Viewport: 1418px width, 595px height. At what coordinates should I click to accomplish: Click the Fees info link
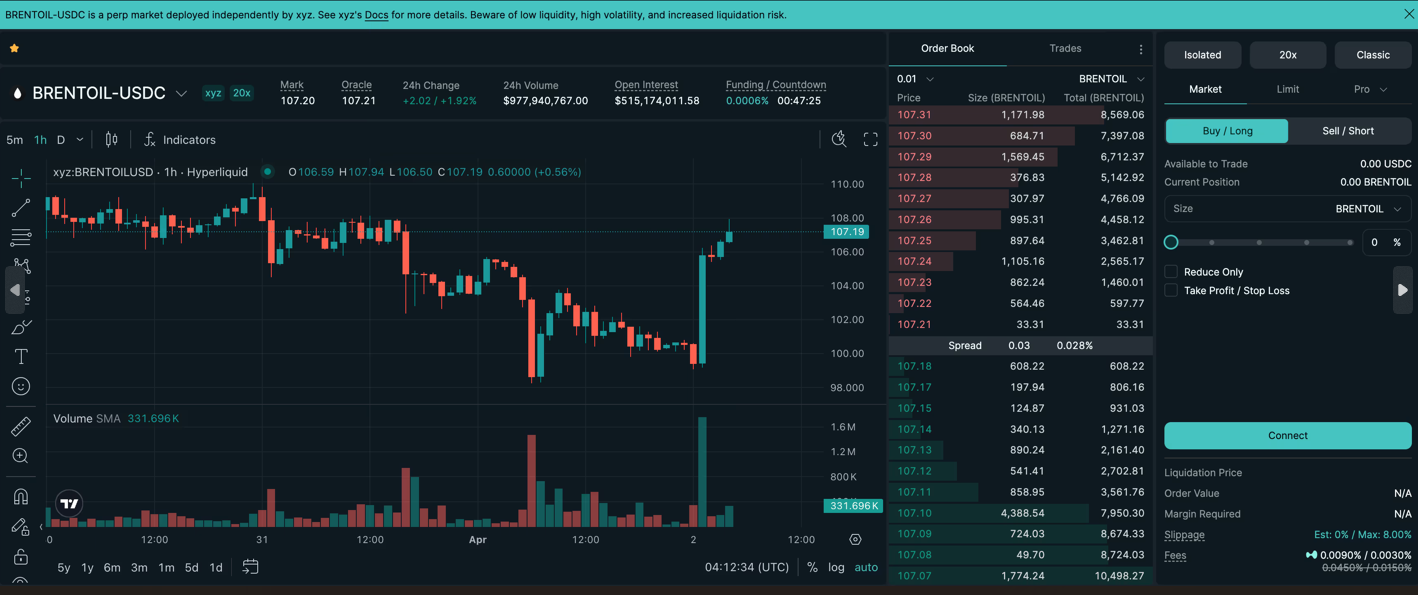1175,555
